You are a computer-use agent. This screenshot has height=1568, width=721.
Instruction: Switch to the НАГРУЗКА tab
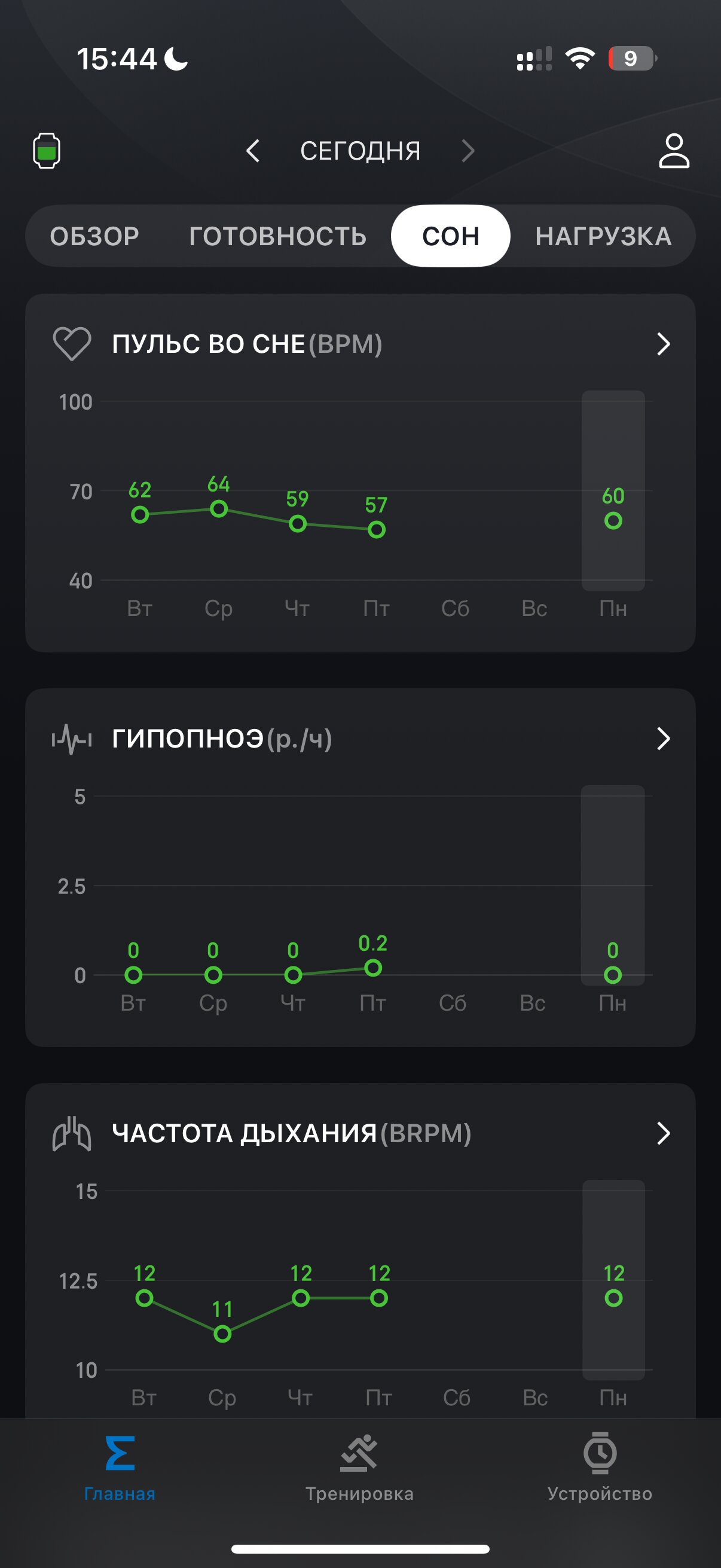click(604, 236)
